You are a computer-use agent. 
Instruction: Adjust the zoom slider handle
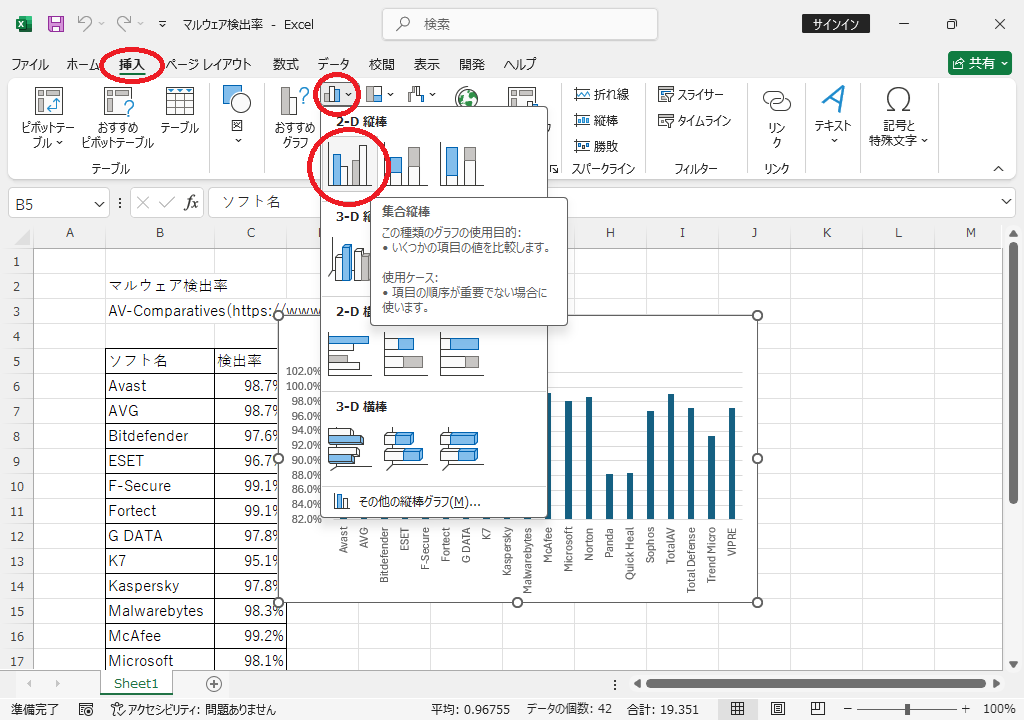tap(907, 709)
